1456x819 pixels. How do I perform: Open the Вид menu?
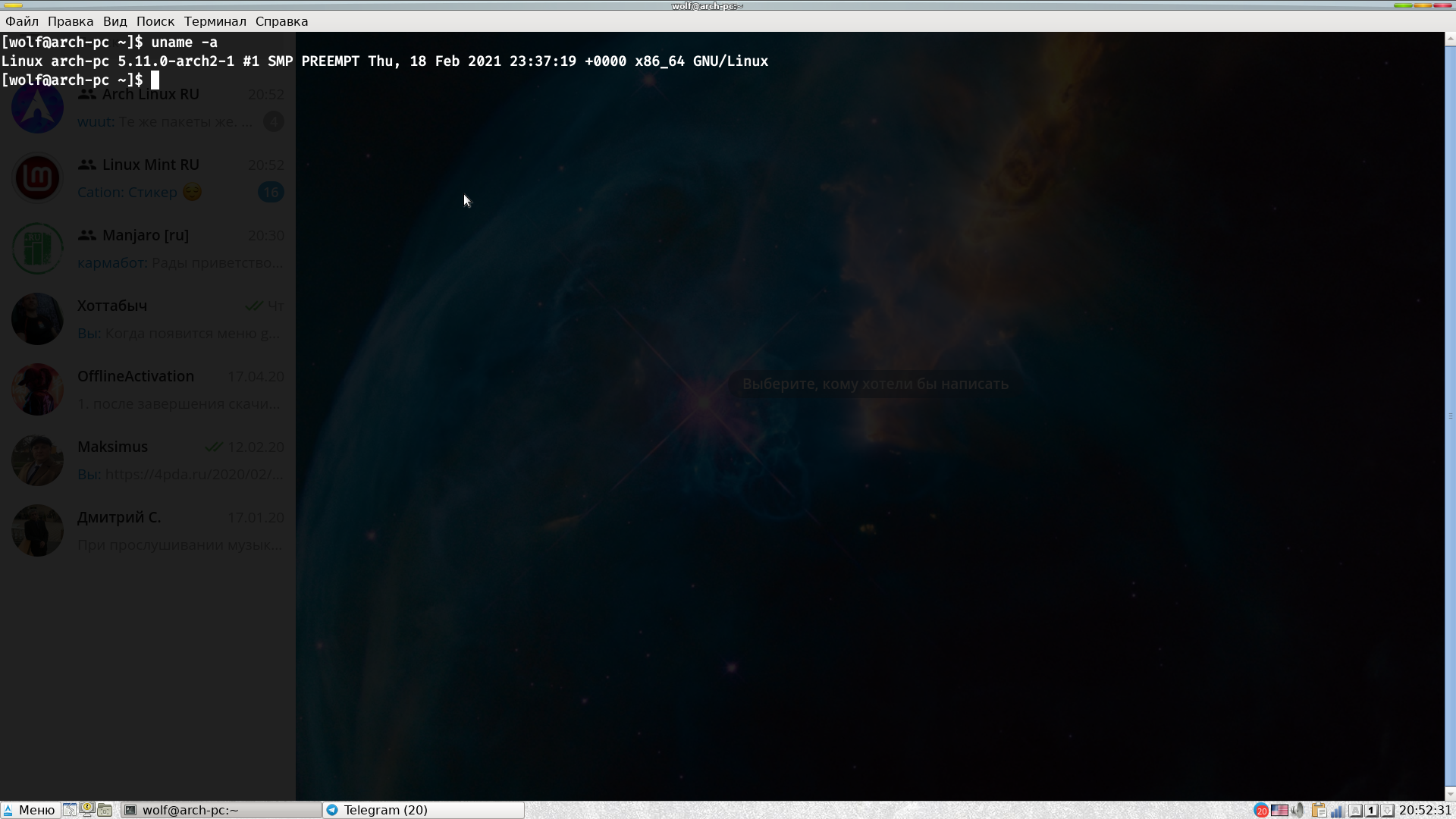coord(115,21)
